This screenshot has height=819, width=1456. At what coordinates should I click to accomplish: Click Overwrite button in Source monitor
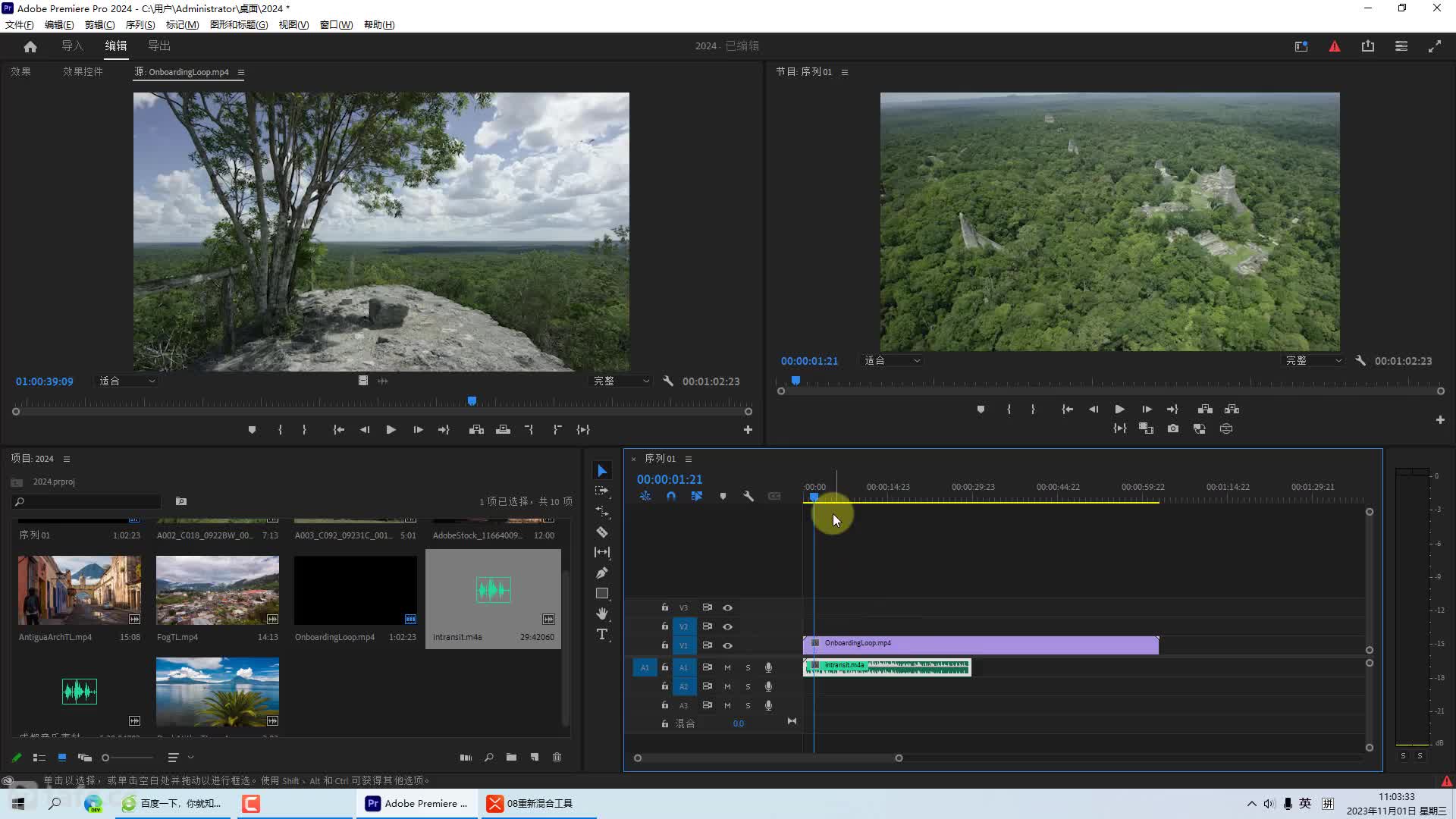pos(503,430)
